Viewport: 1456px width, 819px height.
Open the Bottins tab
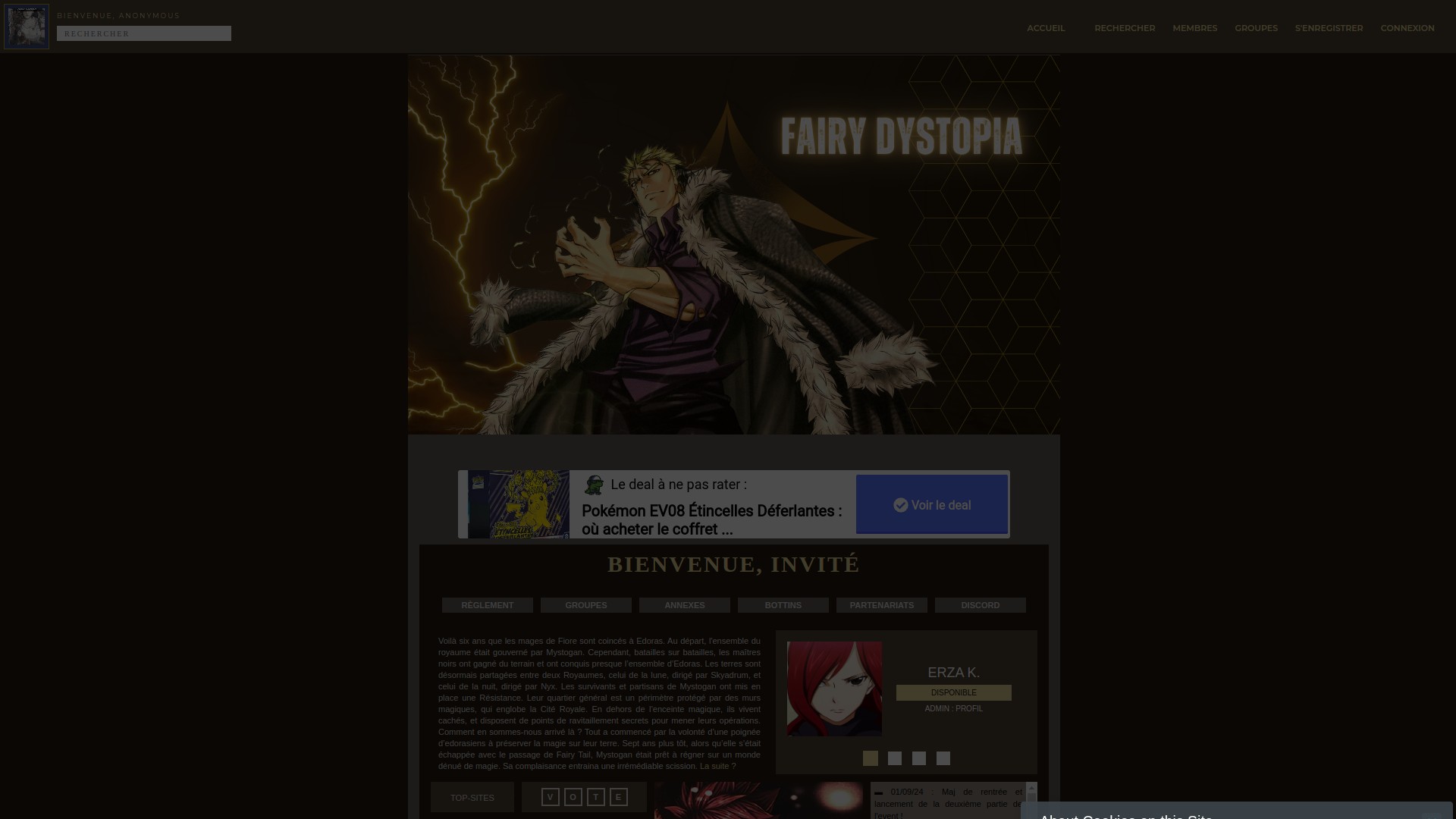coord(783,605)
